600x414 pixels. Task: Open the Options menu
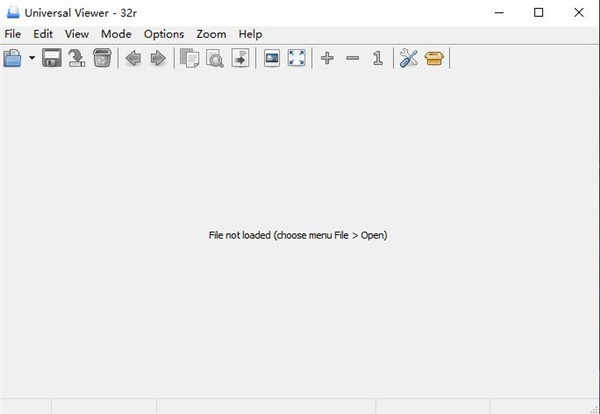coord(164,34)
